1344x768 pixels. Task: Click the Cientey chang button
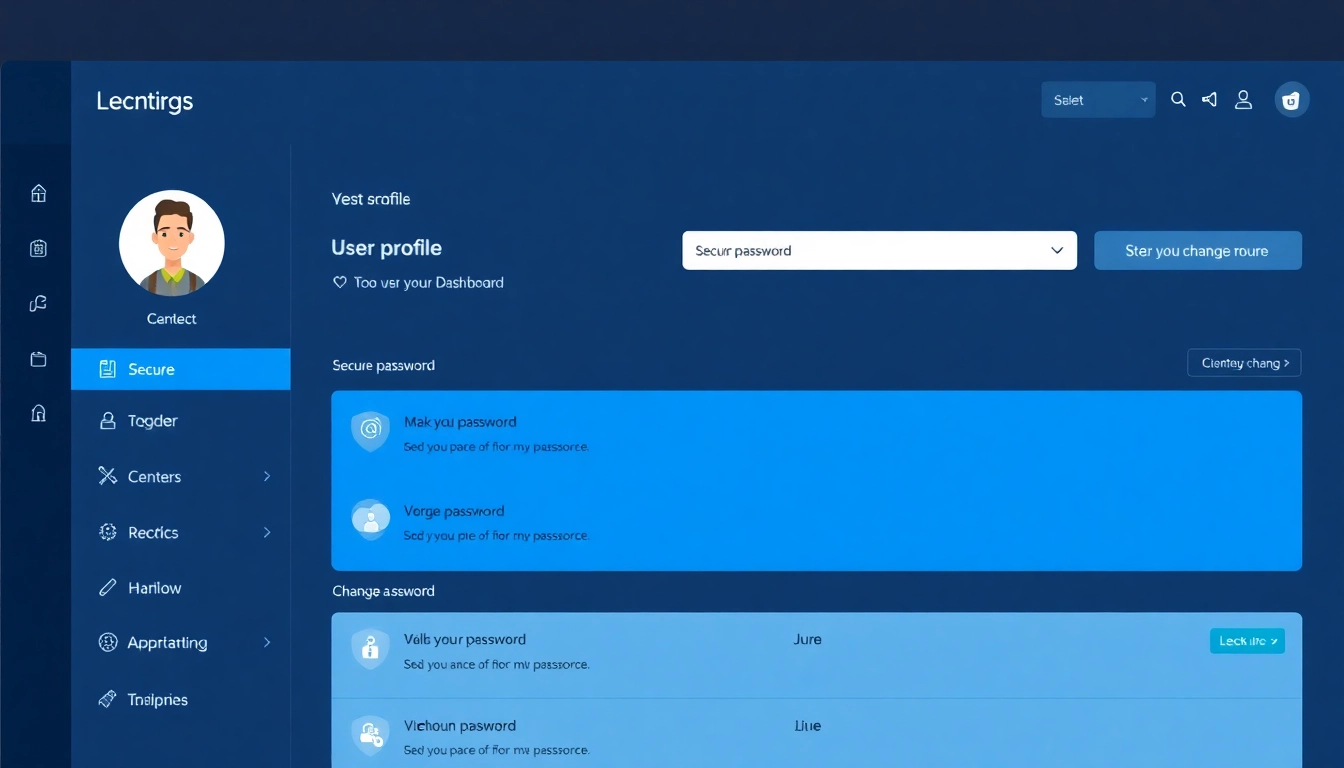coord(1243,363)
